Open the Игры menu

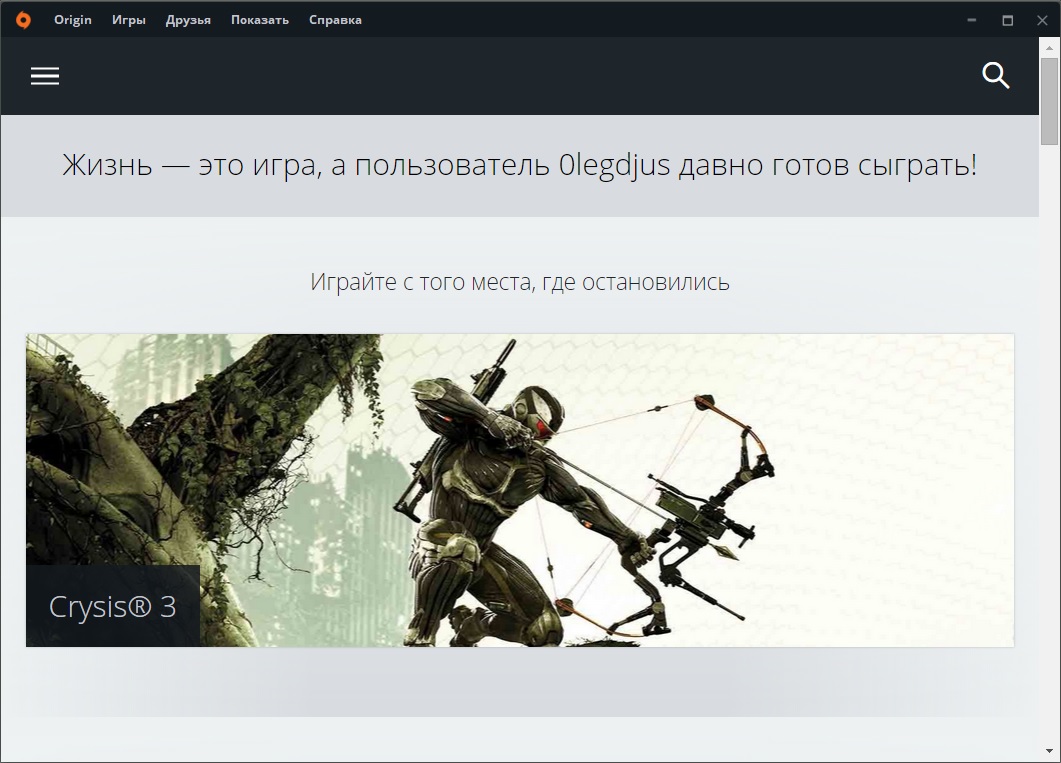[x=129, y=20]
